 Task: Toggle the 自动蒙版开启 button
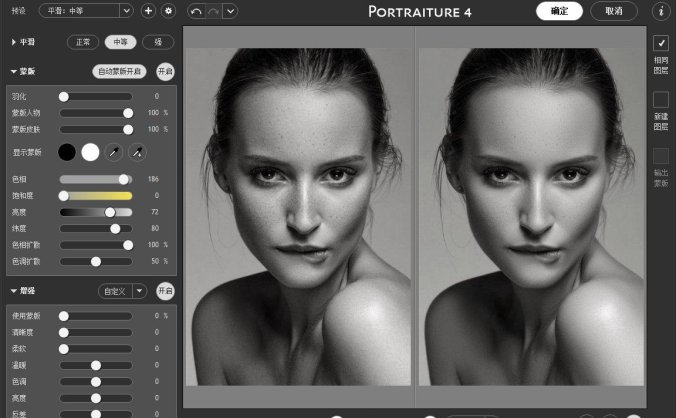point(119,72)
